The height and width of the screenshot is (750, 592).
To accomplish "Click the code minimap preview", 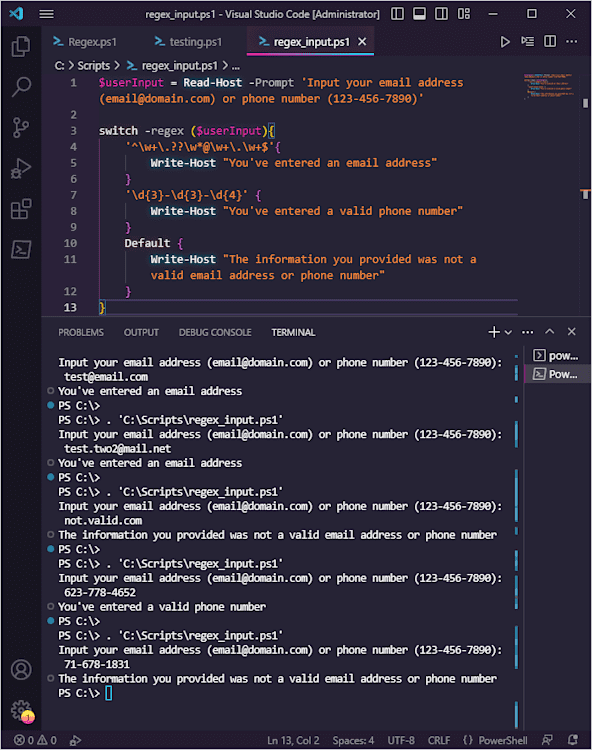I will click(x=548, y=86).
